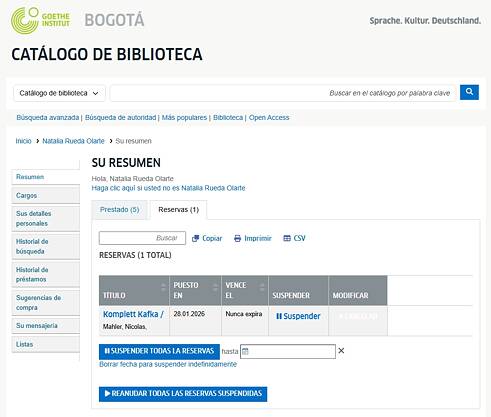
Task: Select Resumen in the sidebar
Action: [x=46, y=177]
